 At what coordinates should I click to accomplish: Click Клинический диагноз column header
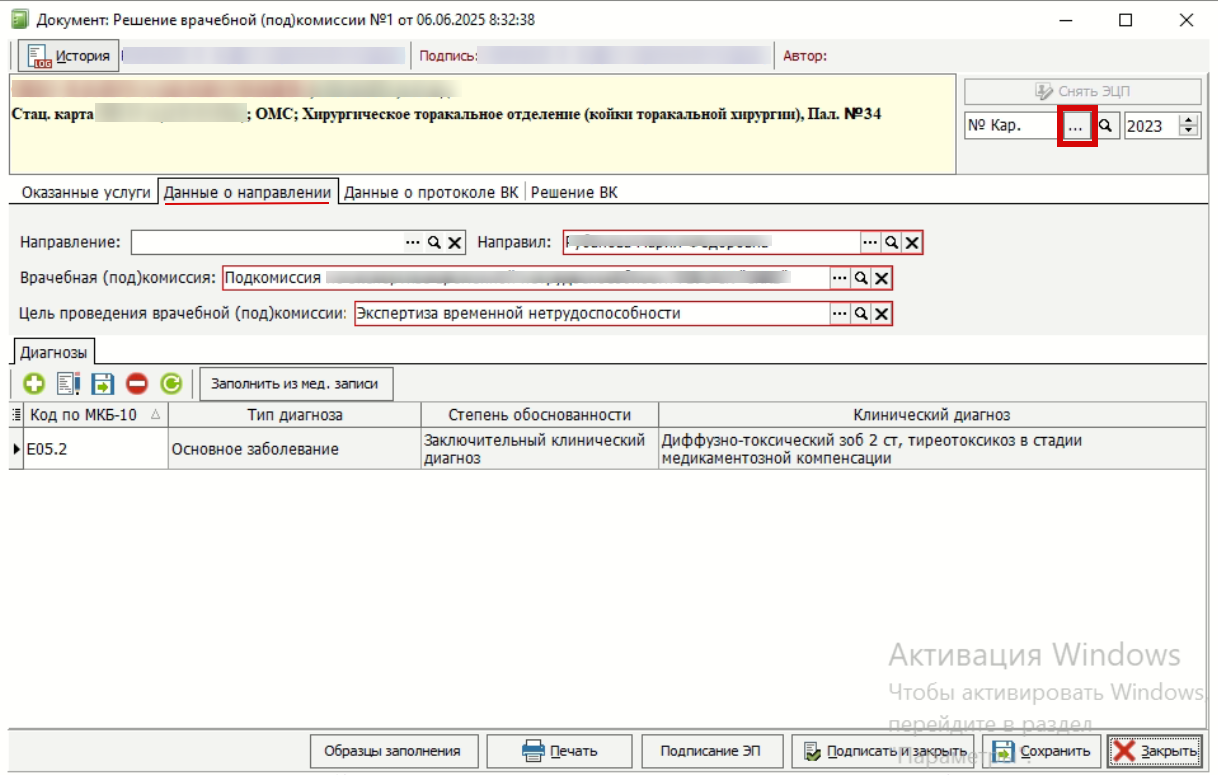(x=932, y=414)
